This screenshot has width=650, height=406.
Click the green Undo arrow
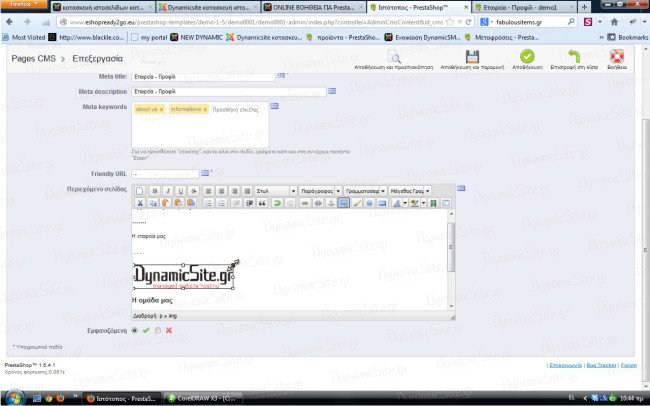tap(277, 203)
